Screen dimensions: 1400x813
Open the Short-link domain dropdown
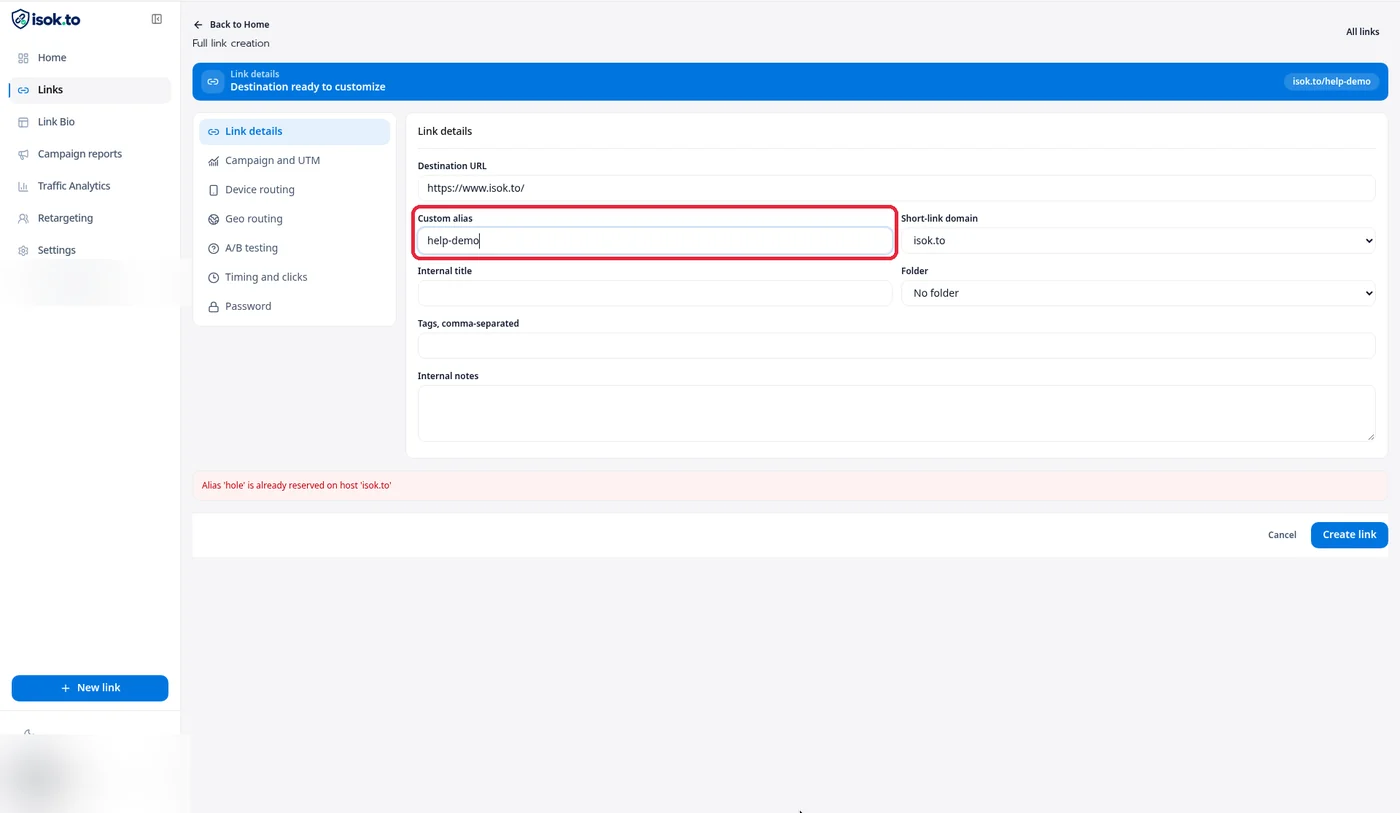click(x=1138, y=240)
